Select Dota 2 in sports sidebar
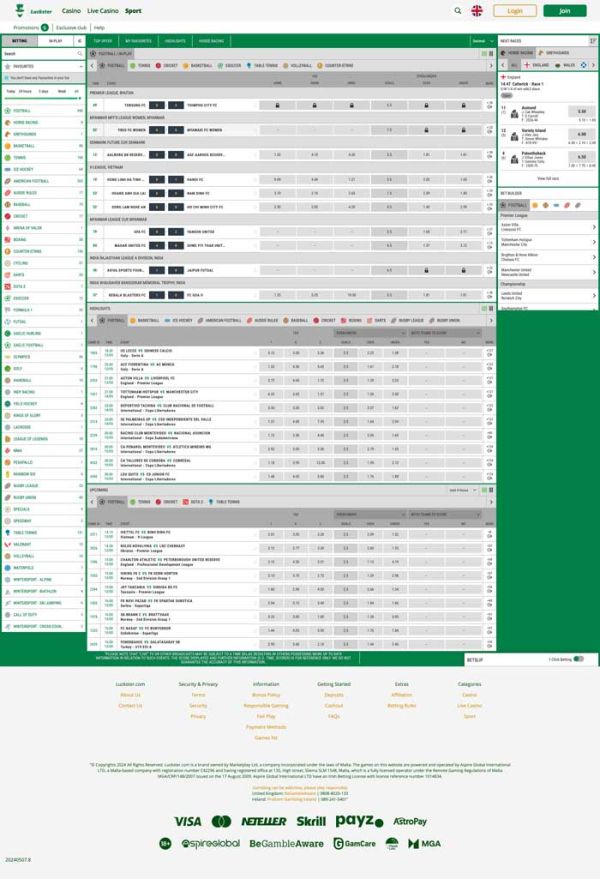This screenshot has width=600, height=879. pos(43,286)
